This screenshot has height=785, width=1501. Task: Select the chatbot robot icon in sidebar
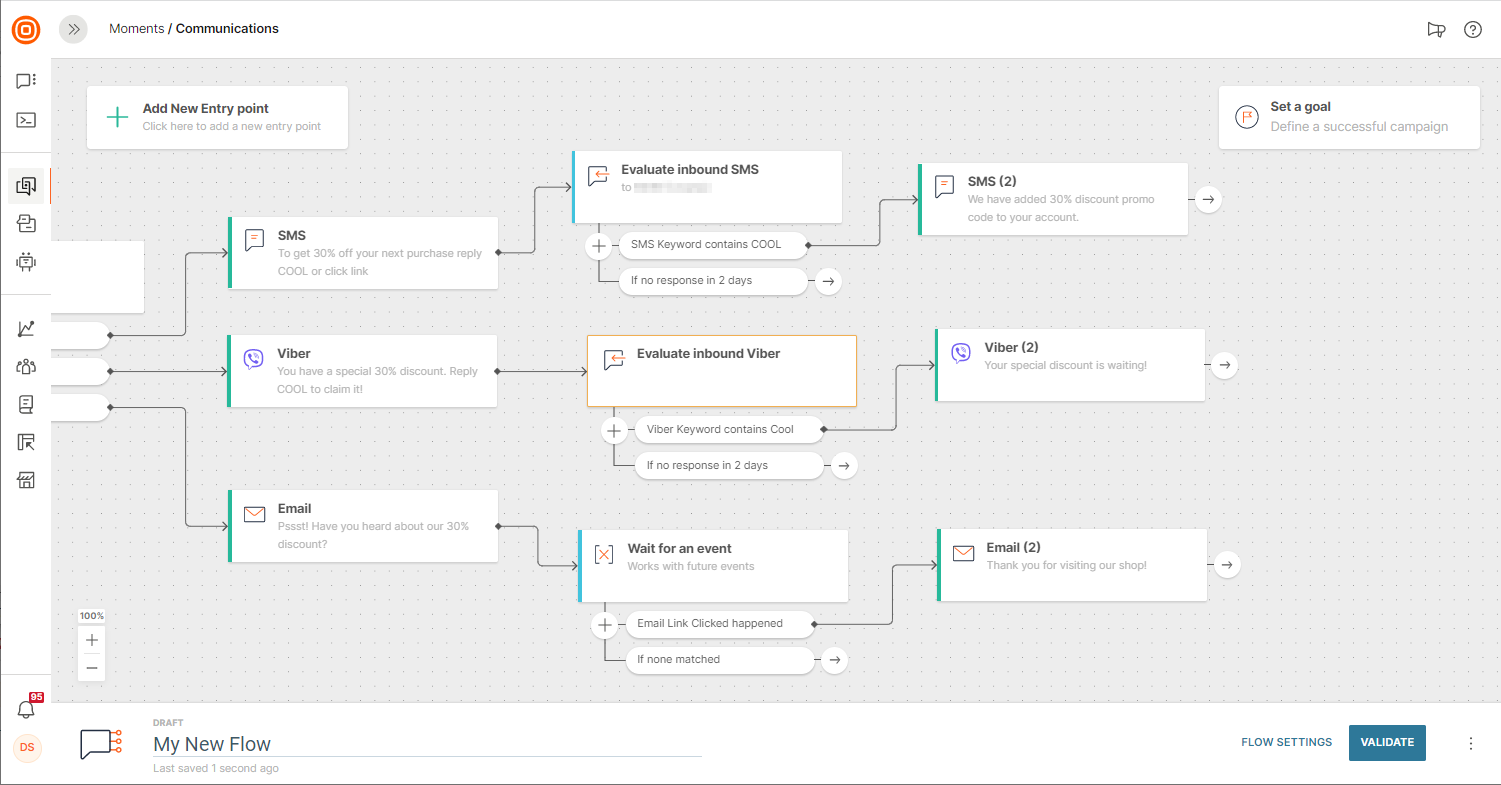pyautogui.click(x=26, y=262)
